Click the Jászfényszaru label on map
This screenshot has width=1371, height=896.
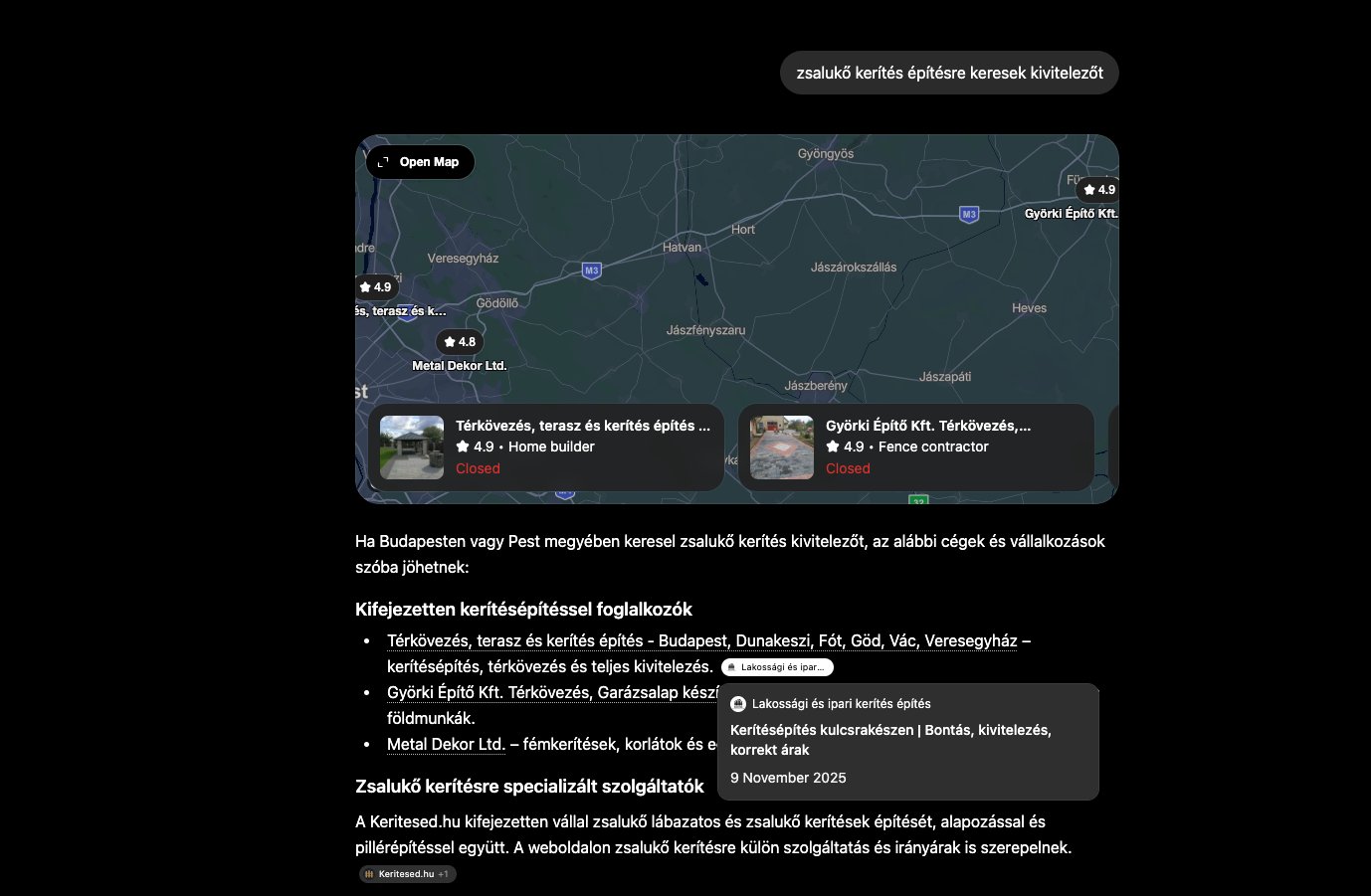pos(705,330)
